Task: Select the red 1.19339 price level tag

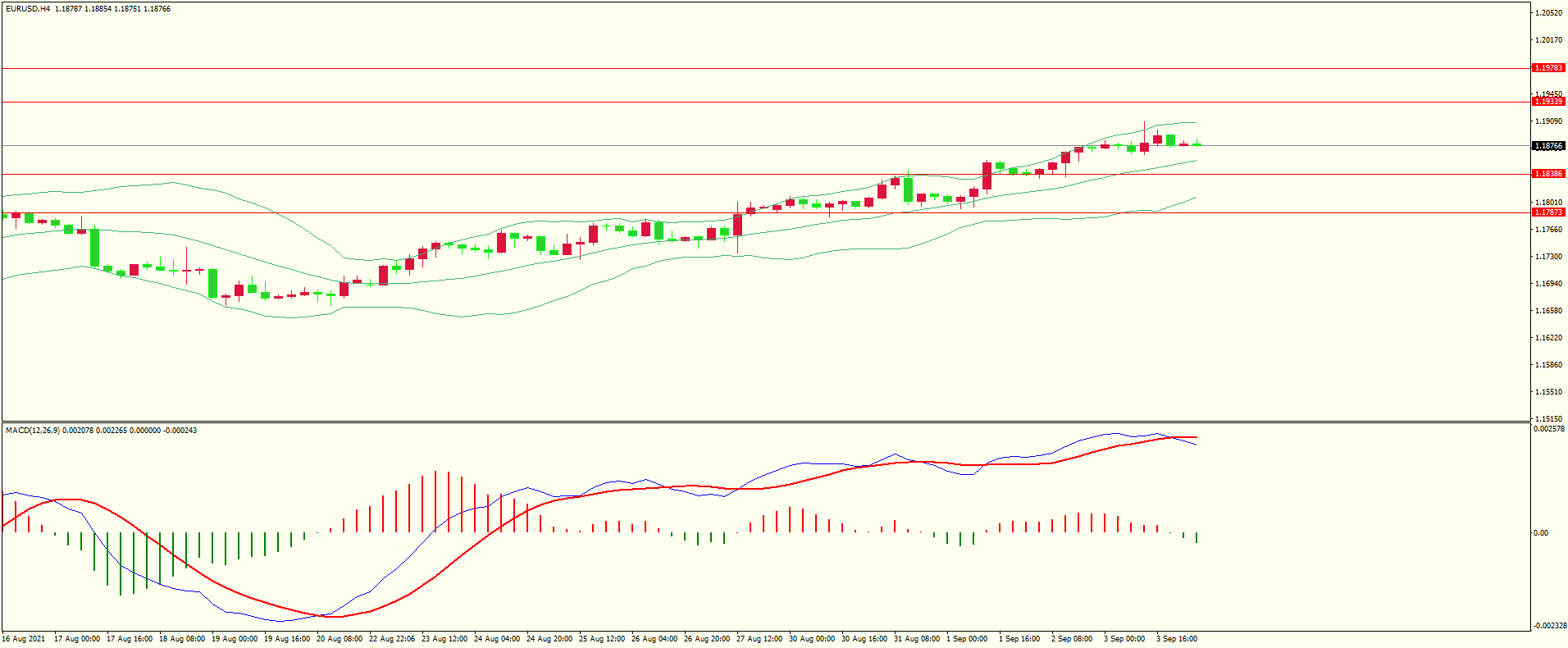Action: [x=1548, y=102]
